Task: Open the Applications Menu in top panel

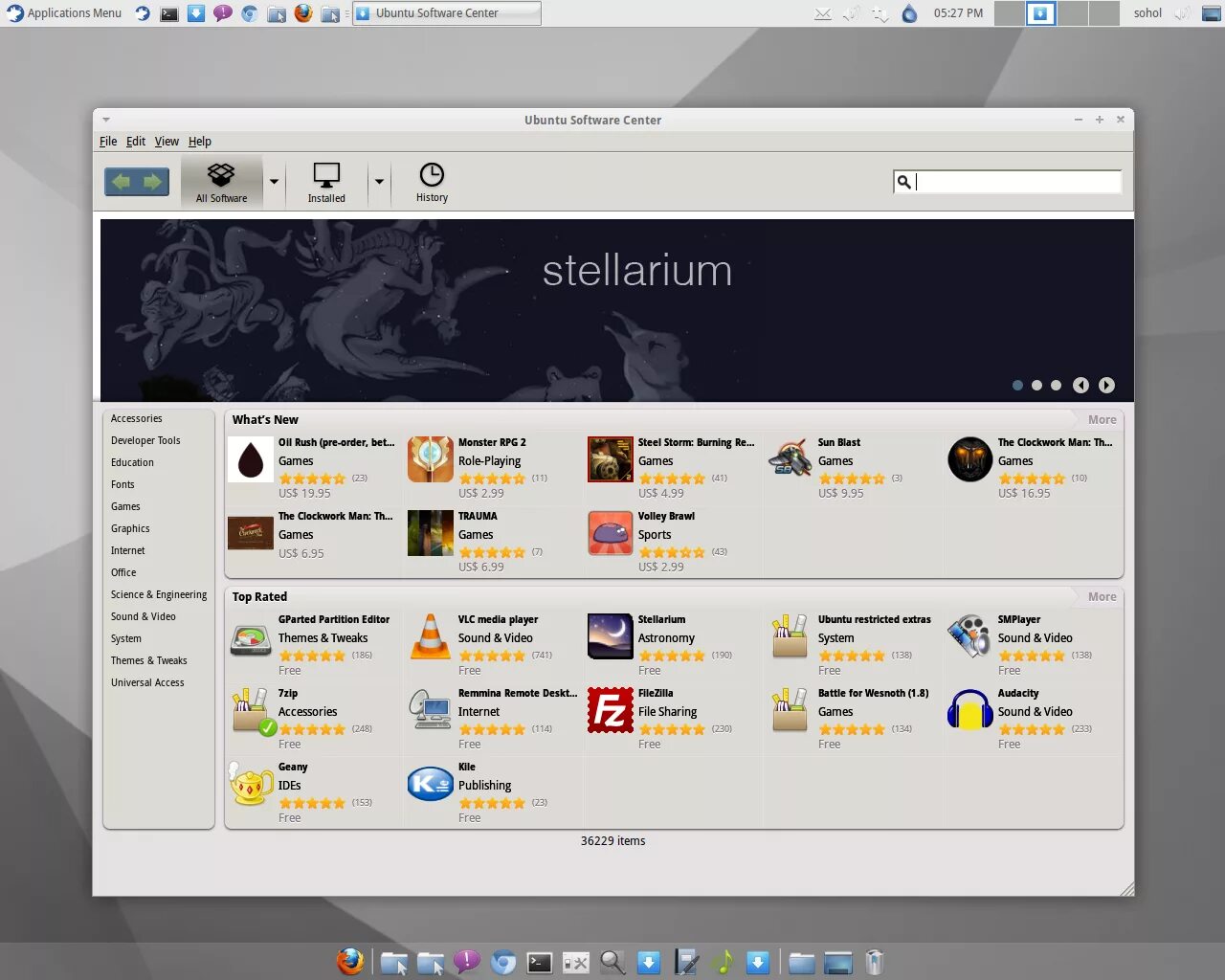Action: (65, 13)
